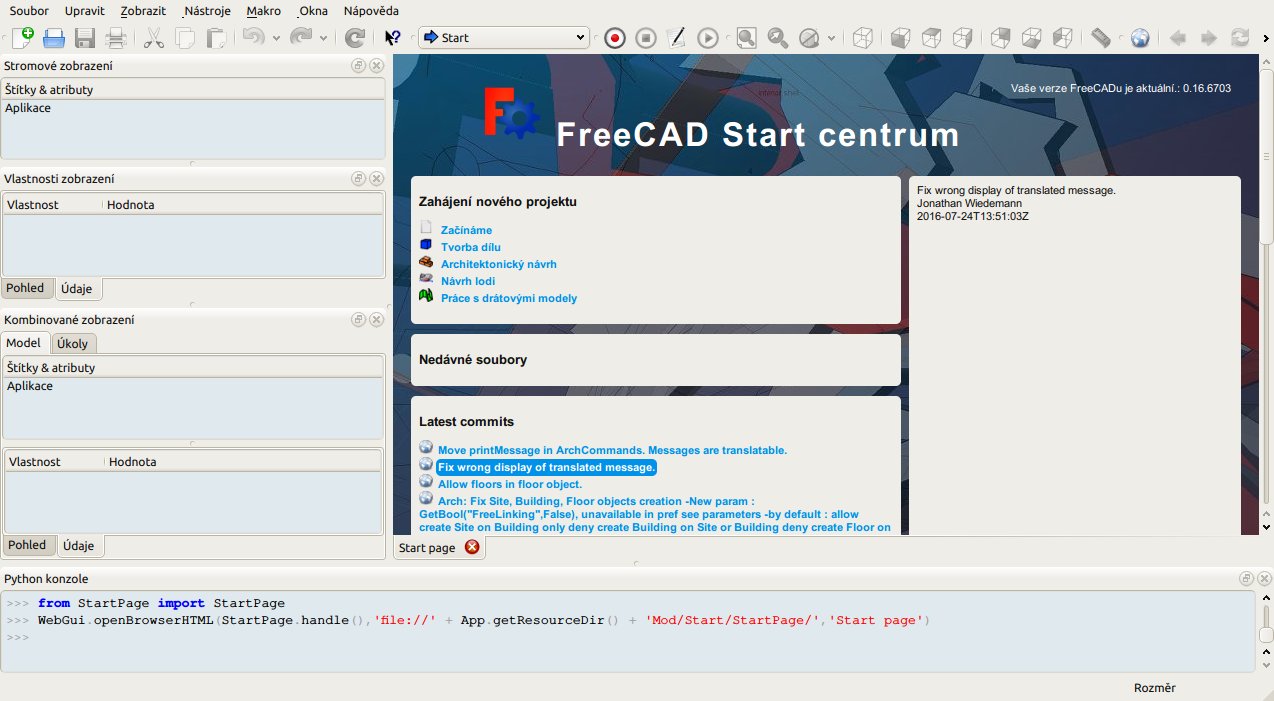Screen dimensions: 1274x701
Task: Set the left view cube icon
Action: pos(1062,38)
